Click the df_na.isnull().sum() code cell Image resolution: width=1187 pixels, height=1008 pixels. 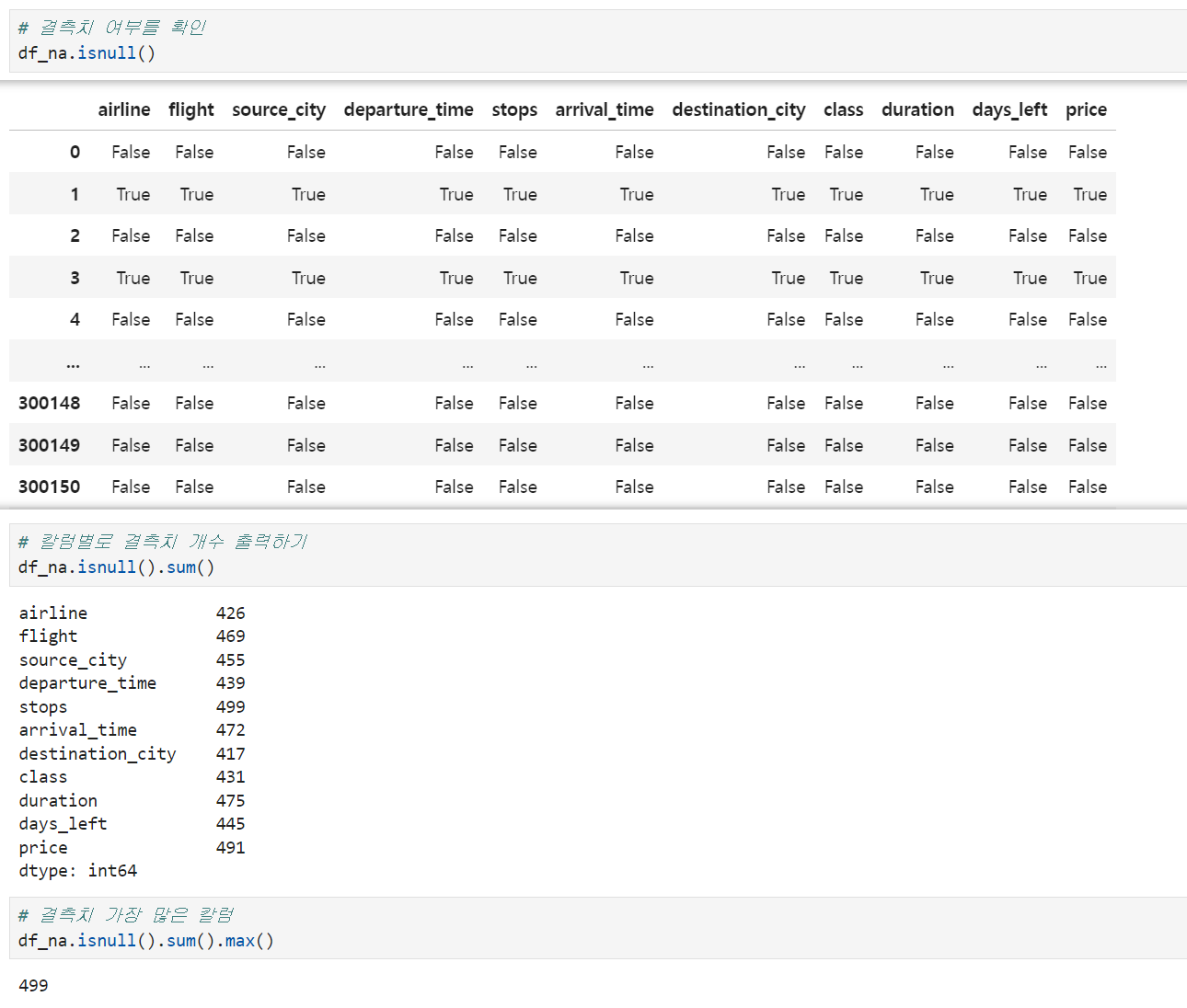click(598, 555)
